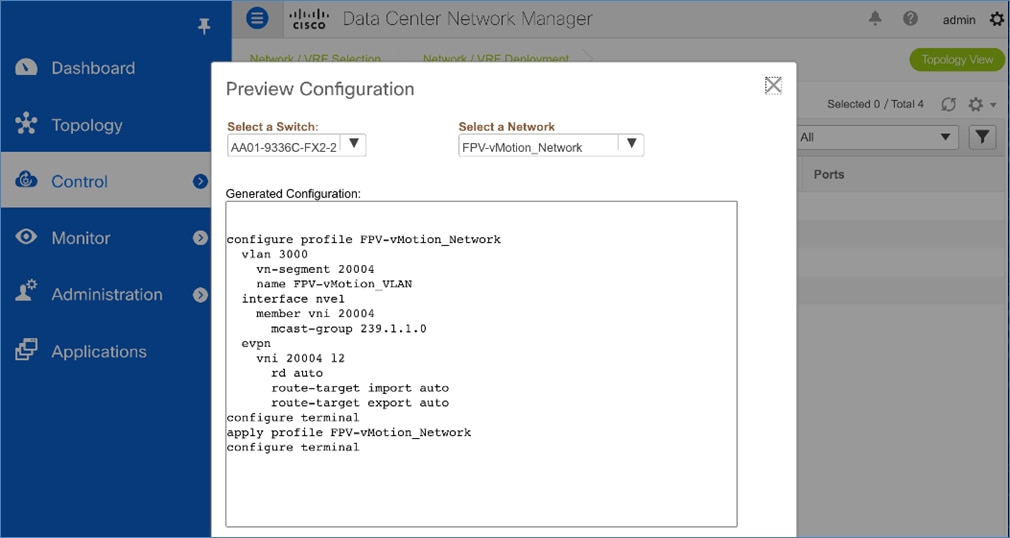The width and height of the screenshot is (1010, 538).
Task: Expand the Monitor submenu arrow
Action: [x=200, y=238]
